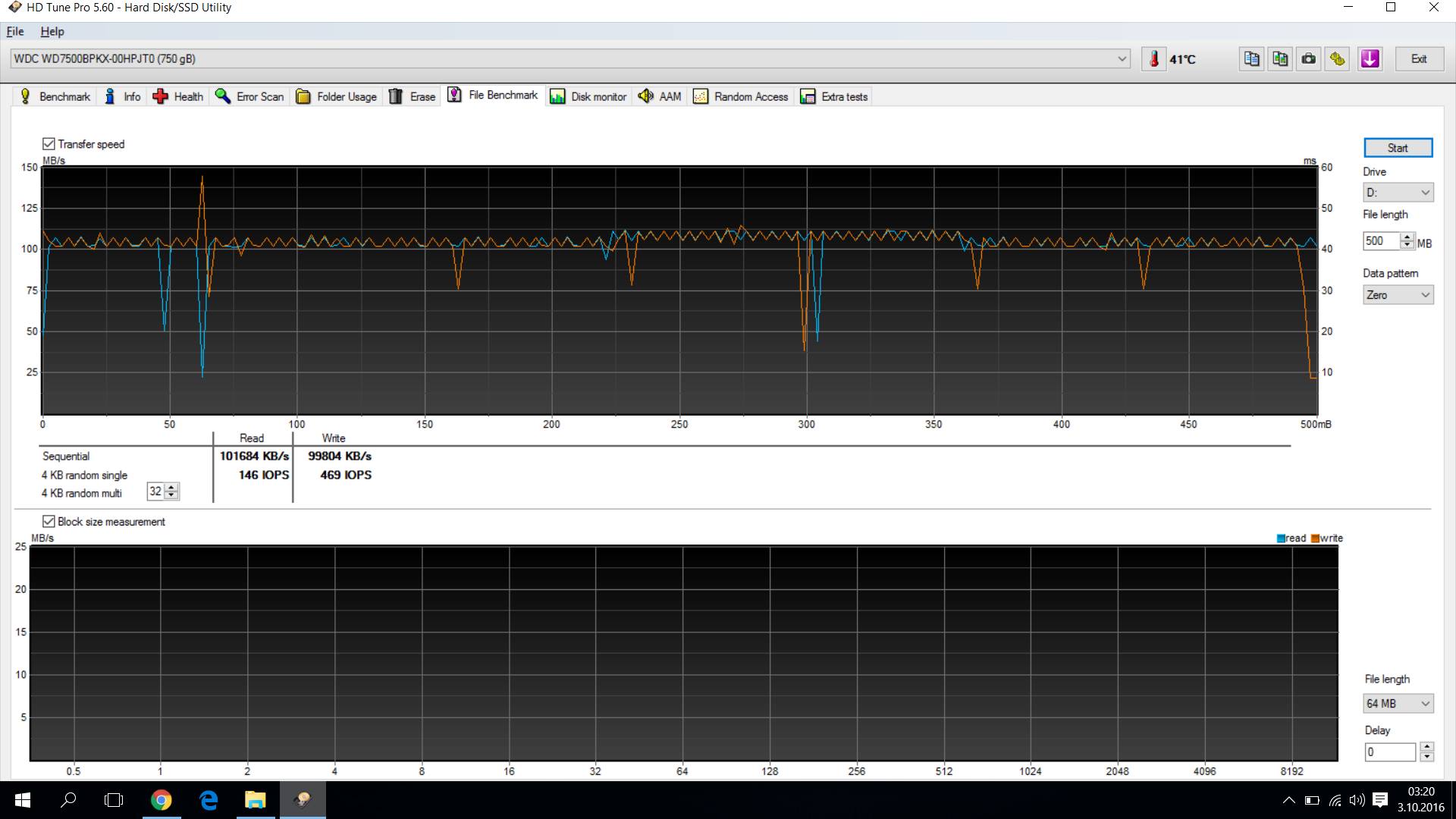Screen dimensions: 1456x819
Task: Click the Random Access tab icon
Action: pos(701,96)
